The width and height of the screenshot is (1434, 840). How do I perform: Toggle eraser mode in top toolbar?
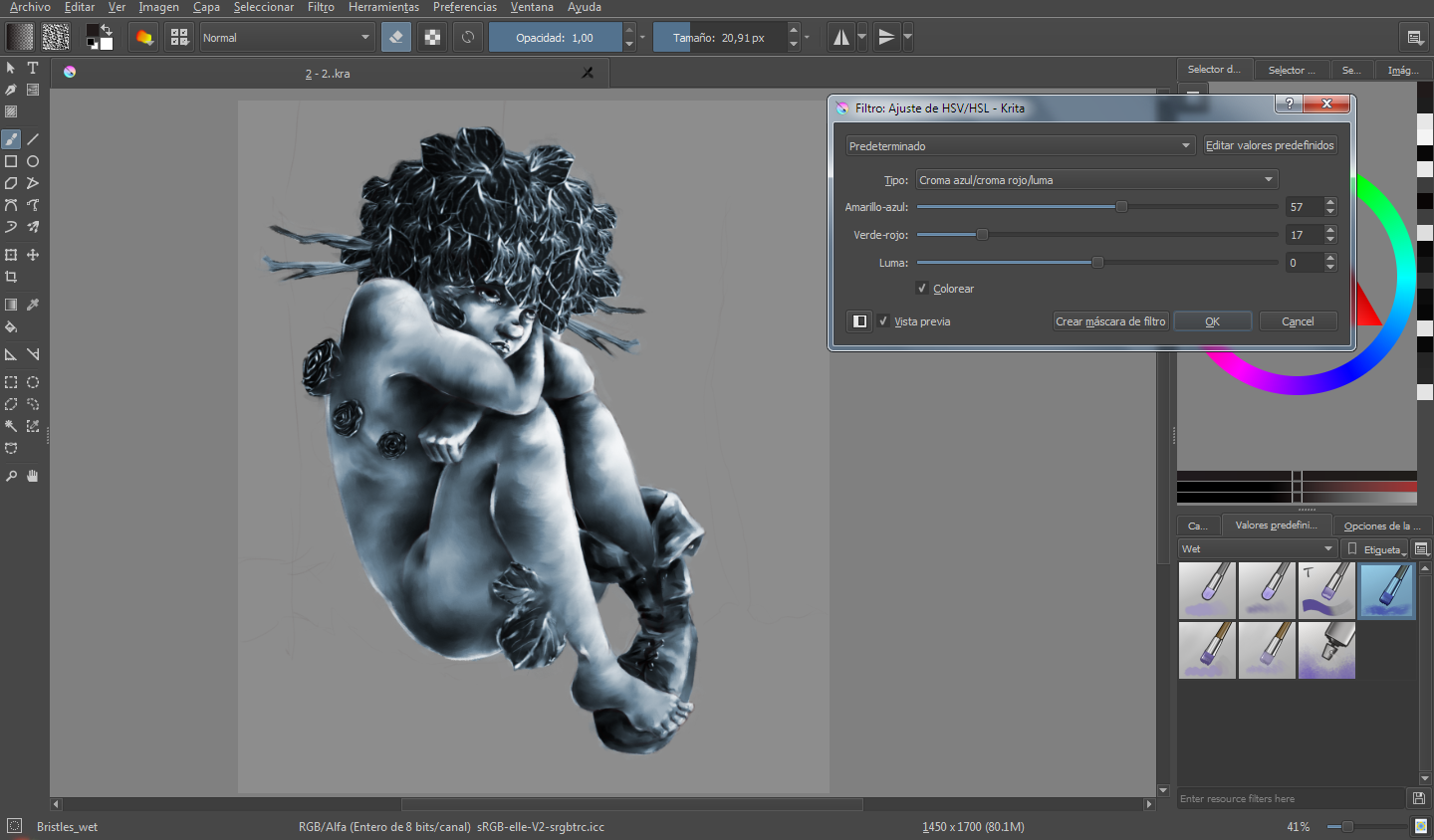click(396, 38)
